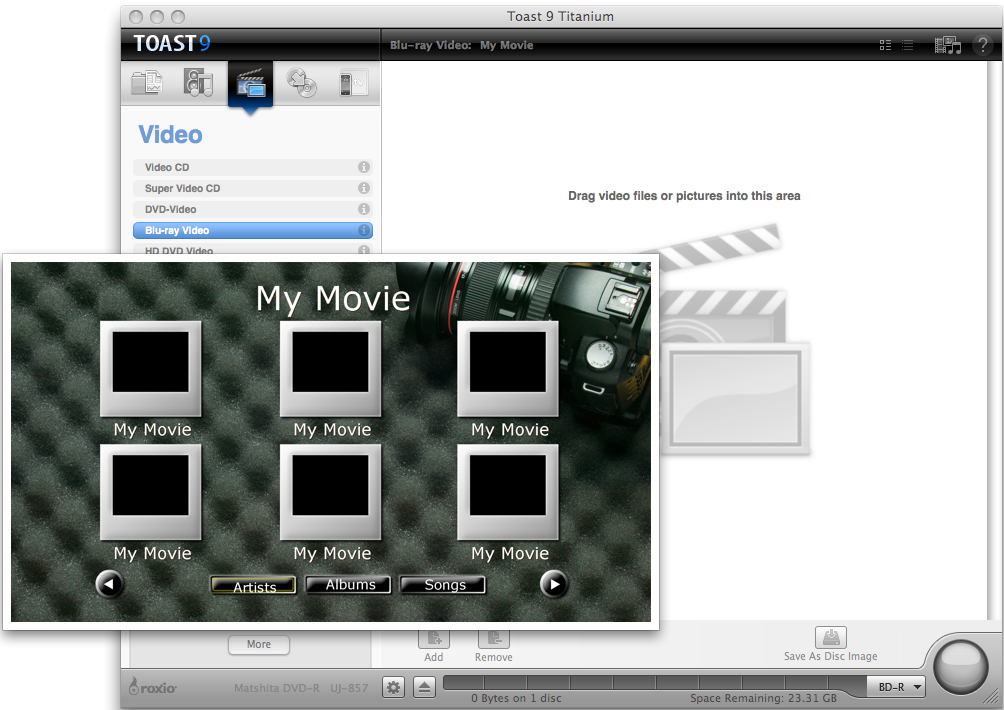Click the '0 Bytes on 1 disc' text
Viewport: 1004px width, 710px height.
(516, 698)
